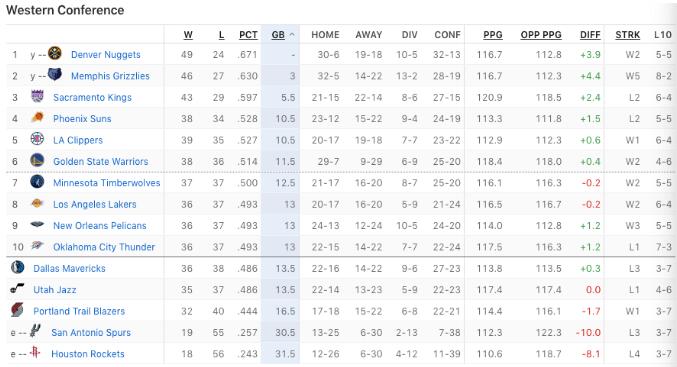Sort table by PCT column
677x367 pixels.
pyautogui.click(x=248, y=35)
